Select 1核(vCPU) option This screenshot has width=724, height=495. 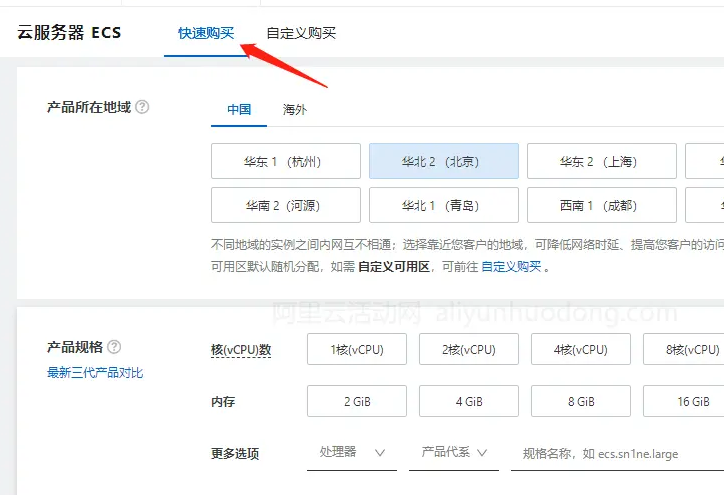tap(357, 350)
